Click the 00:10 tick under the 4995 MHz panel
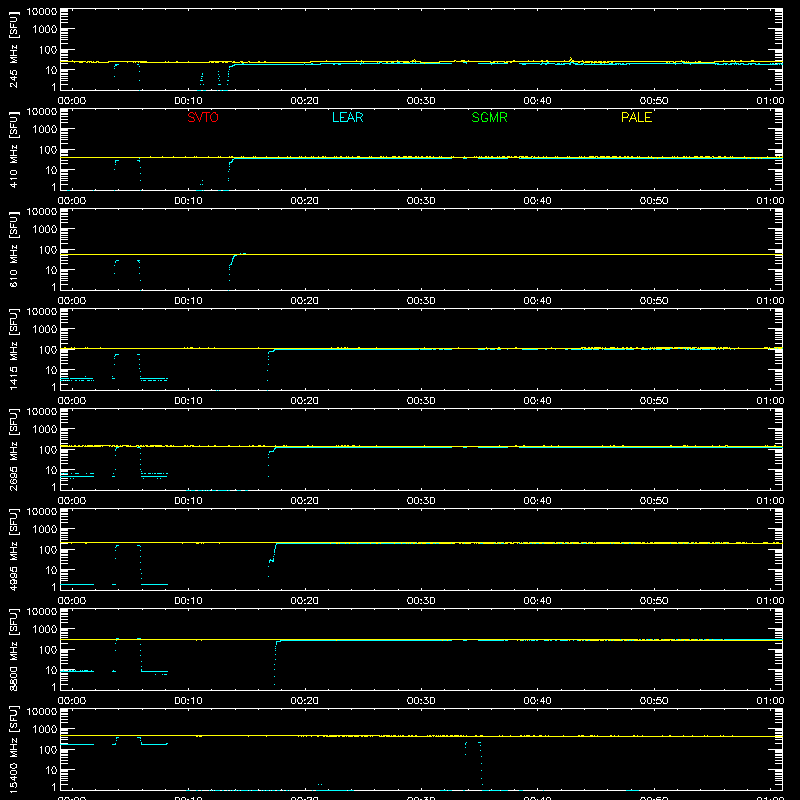The height and width of the screenshot is (800, 800). [188, 601]
